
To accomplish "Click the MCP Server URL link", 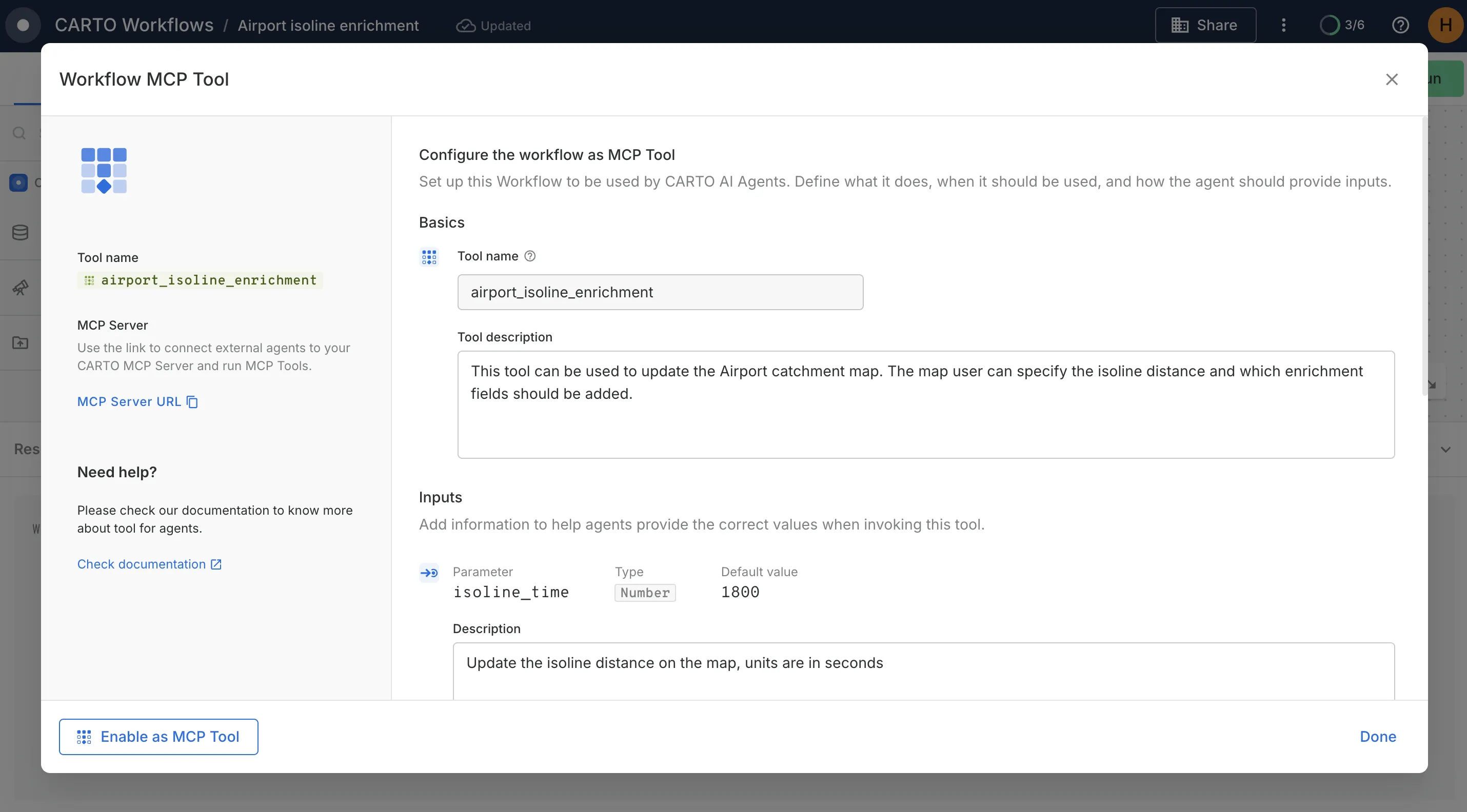I will pyautogui.click(x=129, y=402).
